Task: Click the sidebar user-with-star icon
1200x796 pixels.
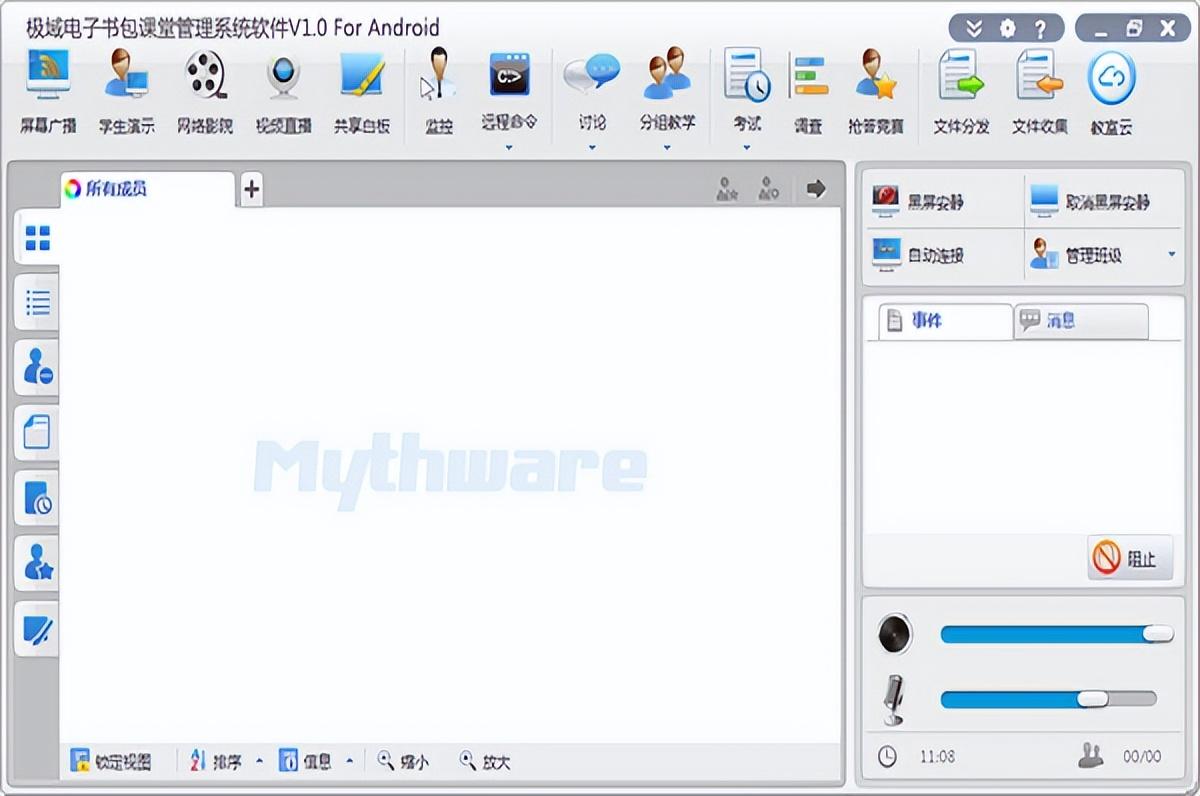Action: coord(38,564)
